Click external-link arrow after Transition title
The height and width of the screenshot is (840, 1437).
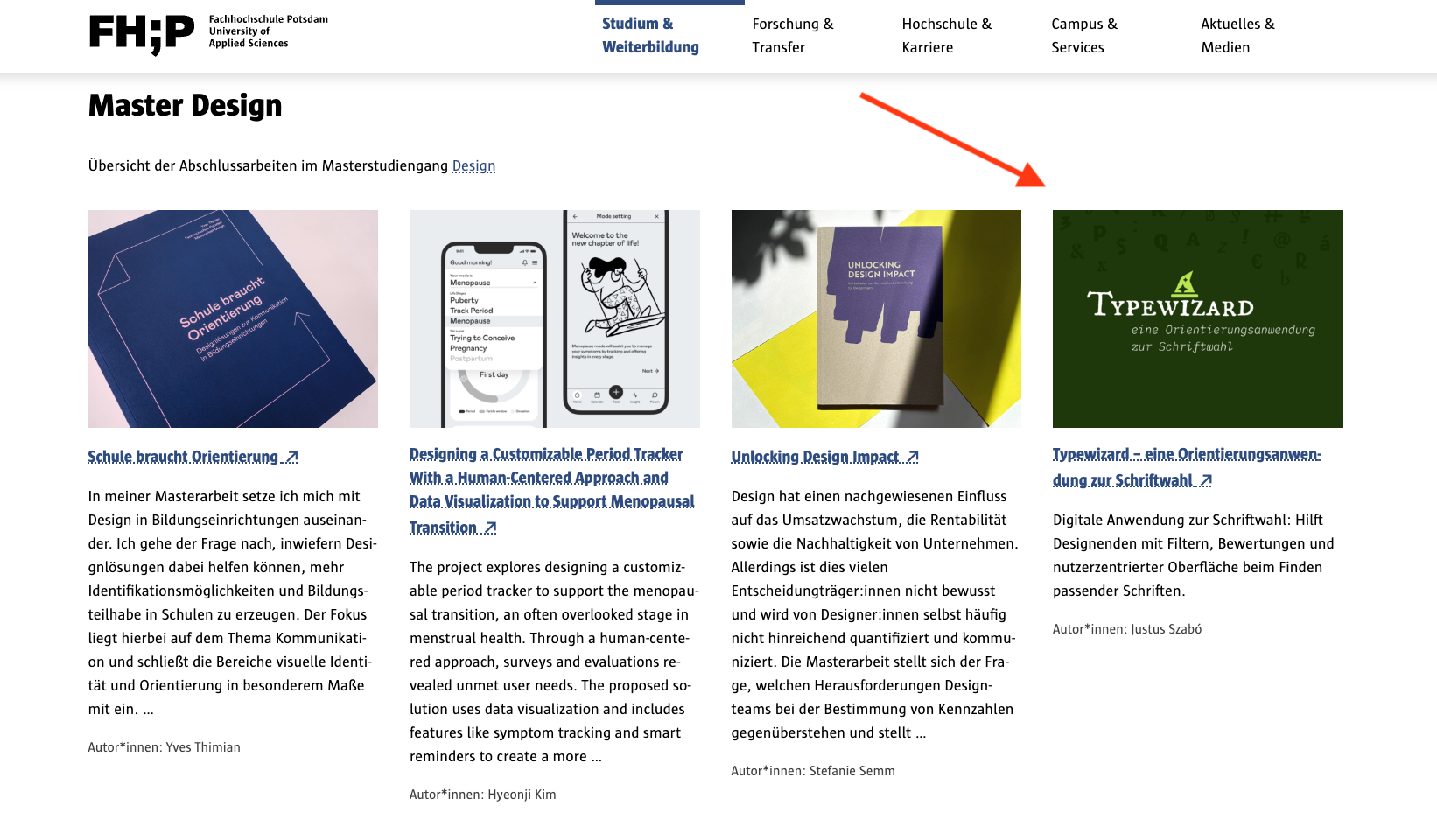point(490,528)
